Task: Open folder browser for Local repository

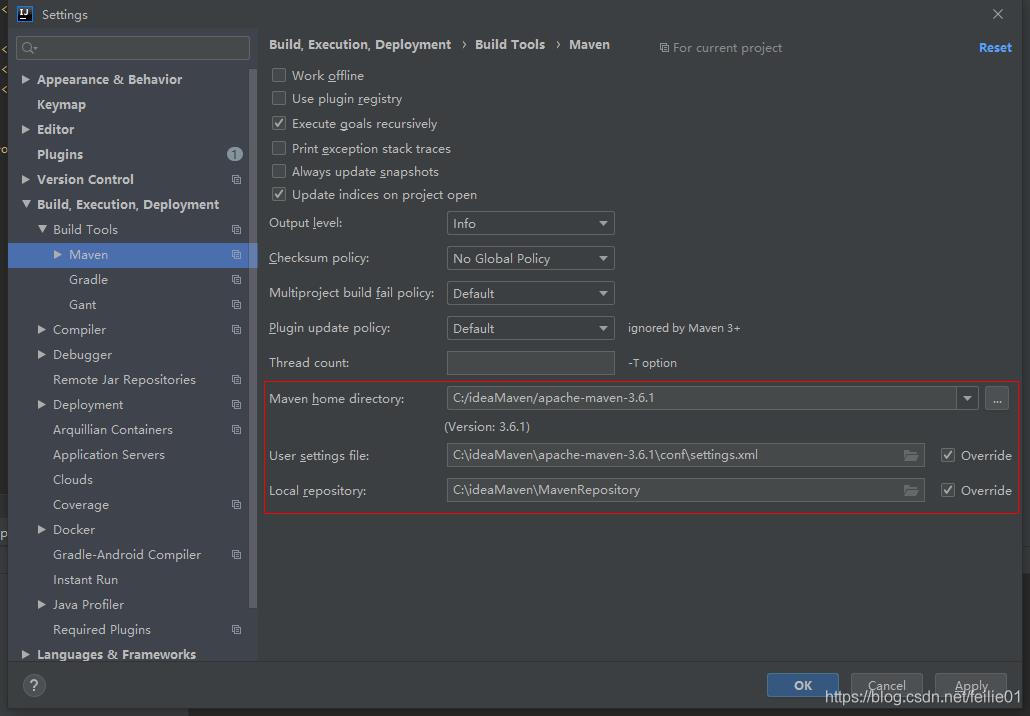Action: 910,490
